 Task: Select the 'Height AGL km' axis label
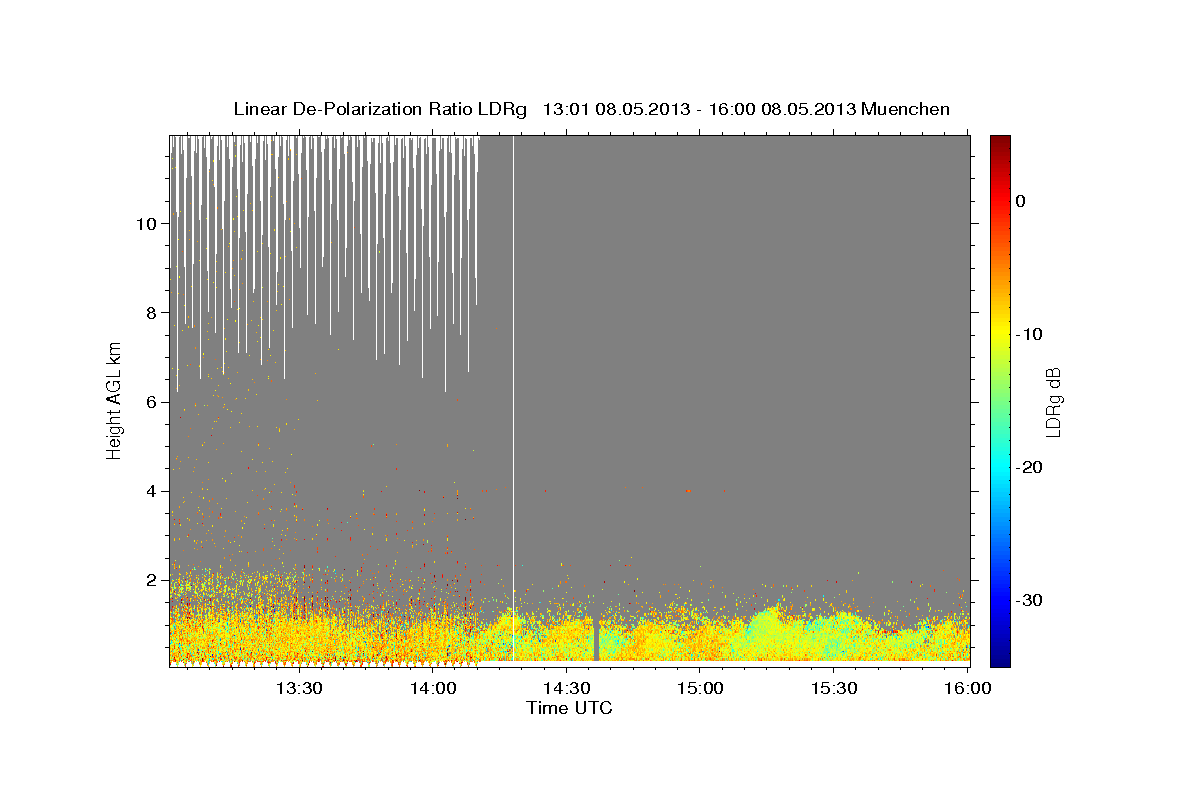point(115,400)
